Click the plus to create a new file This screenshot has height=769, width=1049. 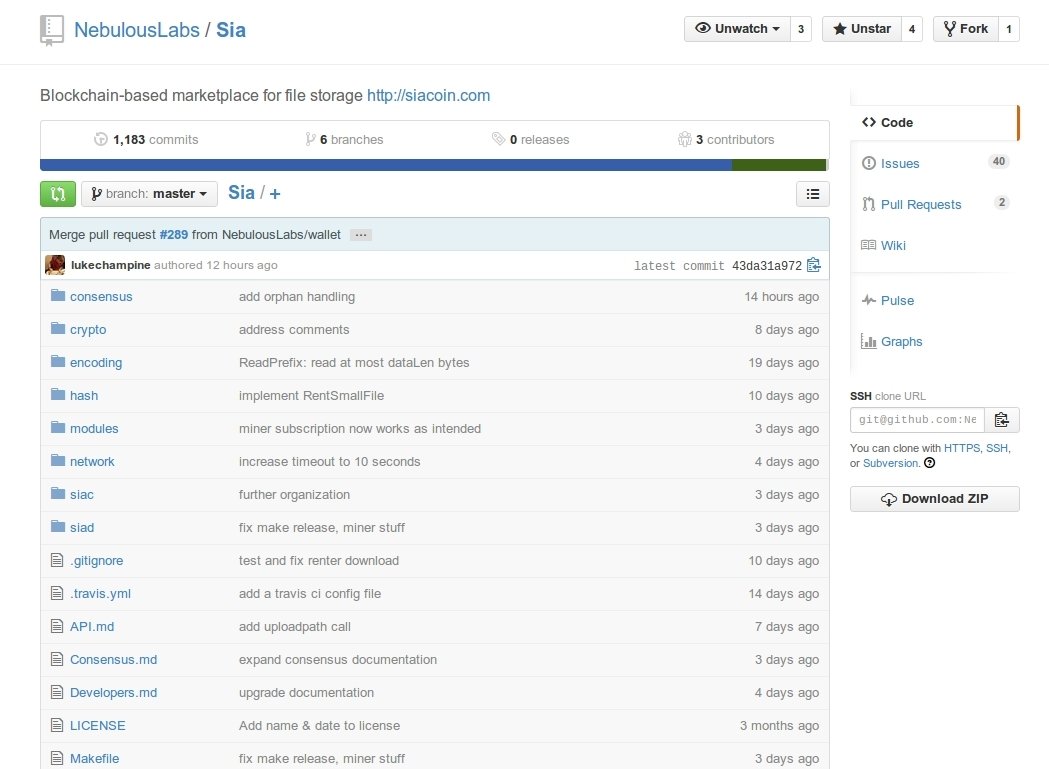click(x=275, y=194)
